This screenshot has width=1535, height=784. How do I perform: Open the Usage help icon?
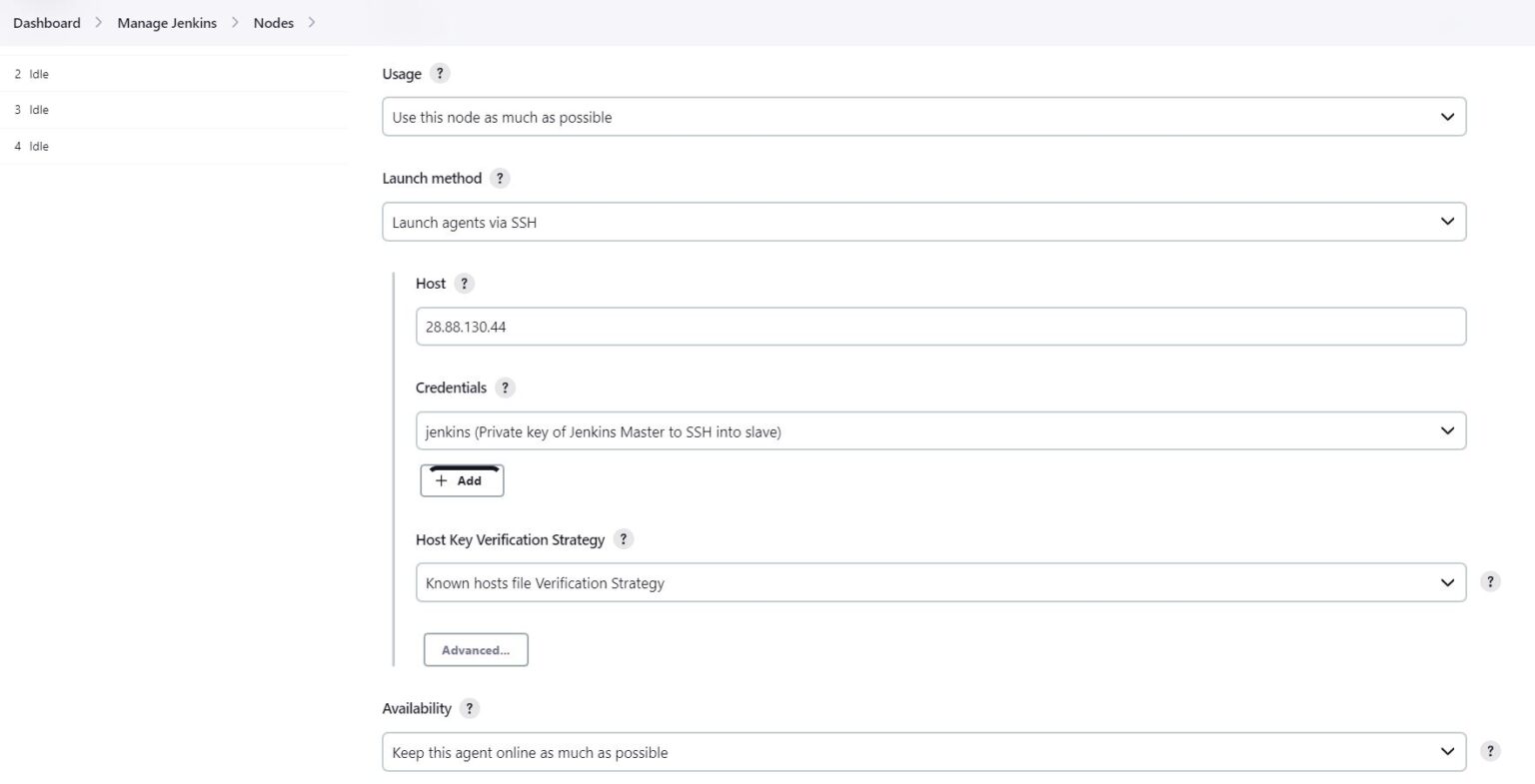tap(440, 73)
